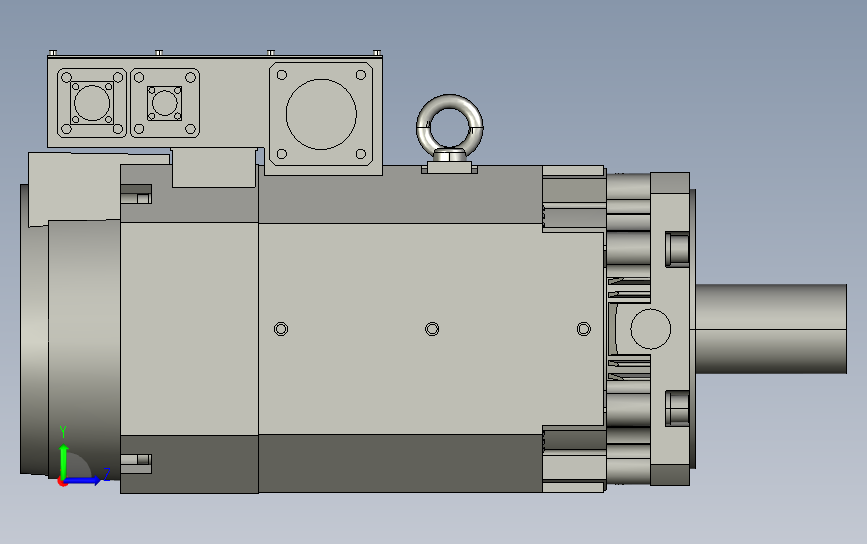Select the rear fan cover of the motor
This screenshot has width=867, height=544.
click(71, 348)
